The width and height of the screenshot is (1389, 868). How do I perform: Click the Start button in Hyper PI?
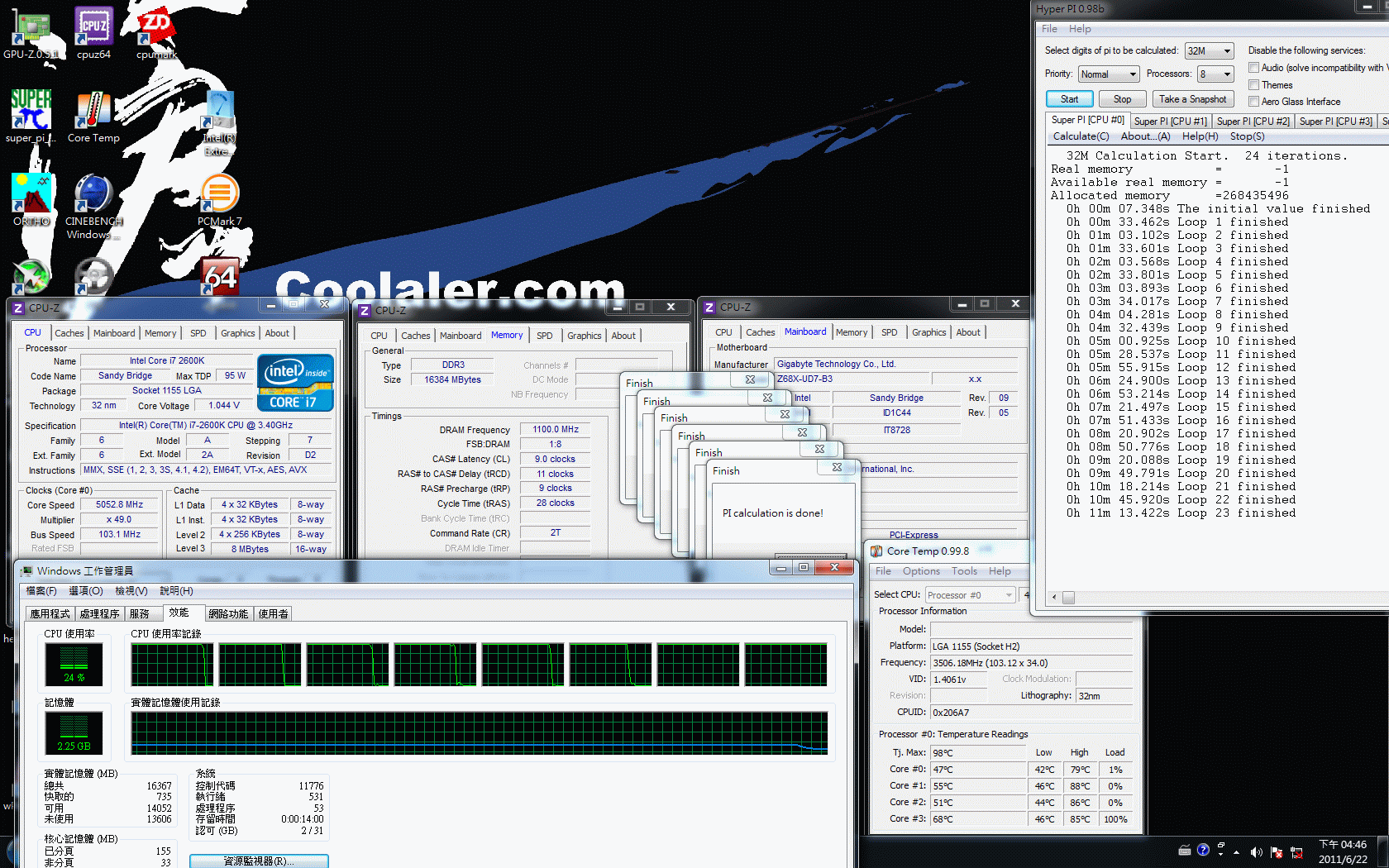1070,99
